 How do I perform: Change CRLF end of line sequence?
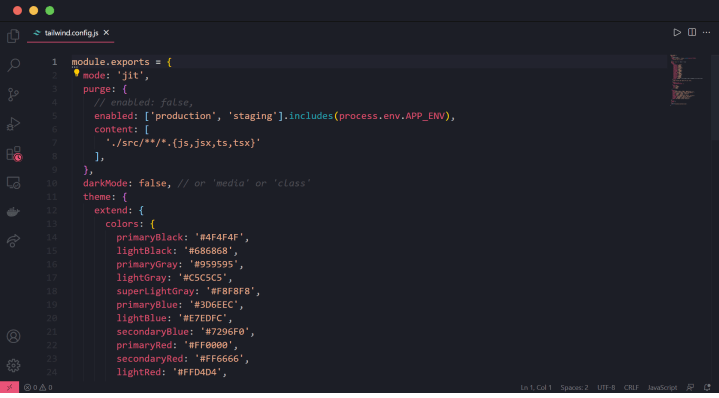[x=631, y=387]
